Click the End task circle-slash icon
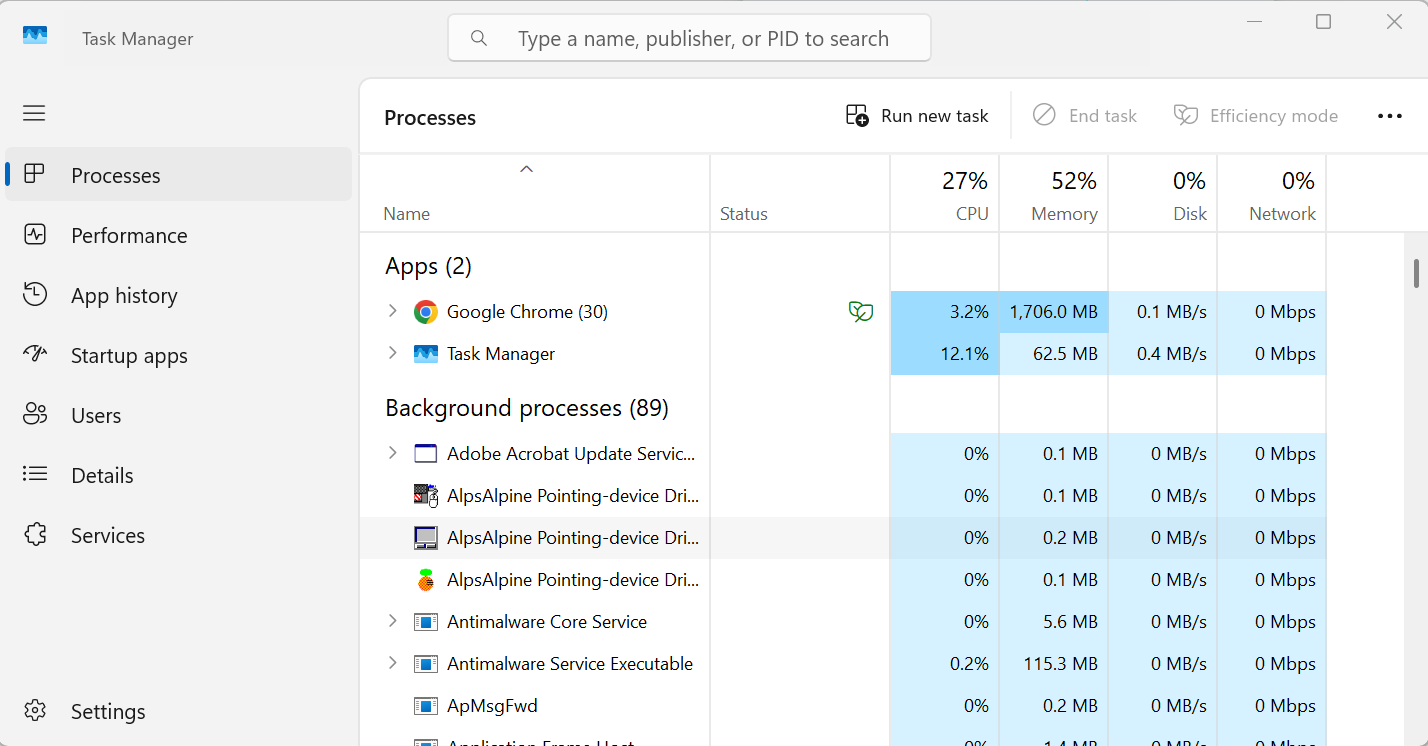The height and width of the screenshot is (746, 1428). (1044, 115)
